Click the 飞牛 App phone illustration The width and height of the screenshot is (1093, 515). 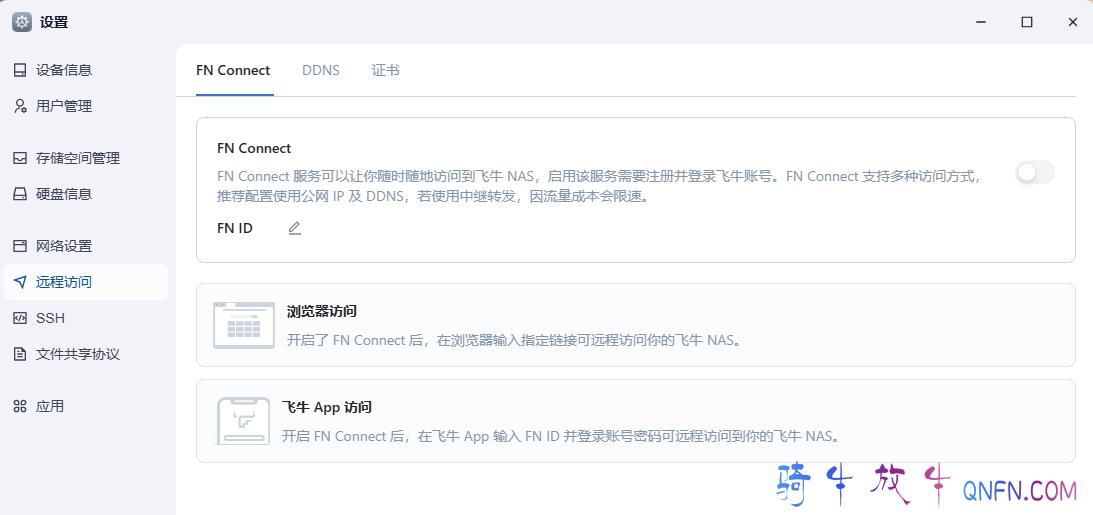tap(243, 421)
